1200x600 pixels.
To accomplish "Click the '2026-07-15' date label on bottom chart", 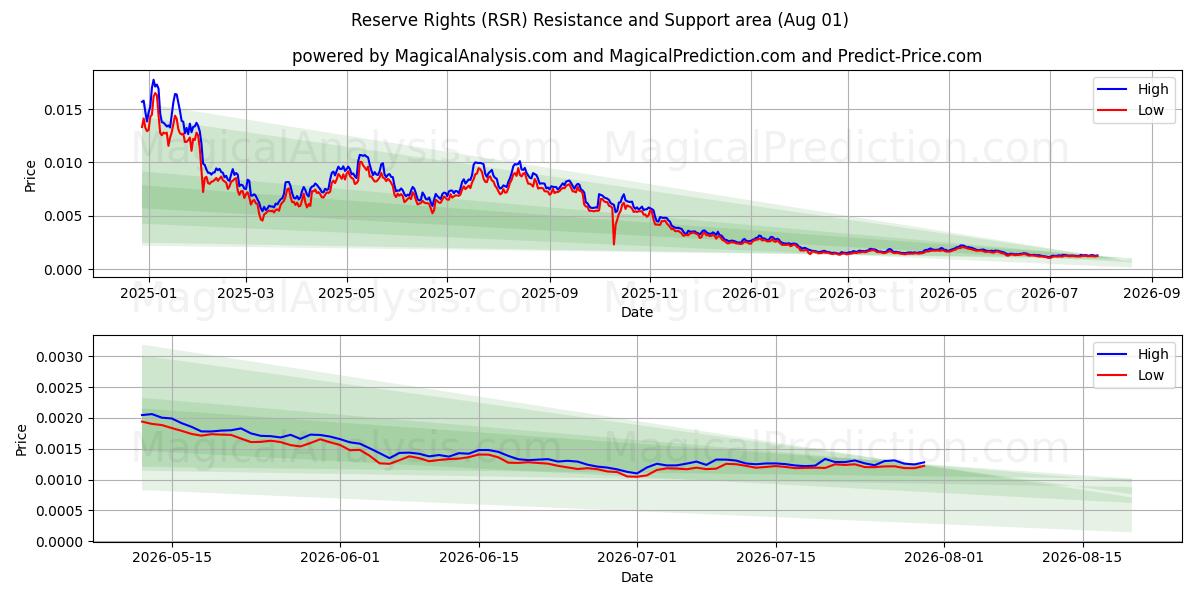I will (x=776, y=558).
